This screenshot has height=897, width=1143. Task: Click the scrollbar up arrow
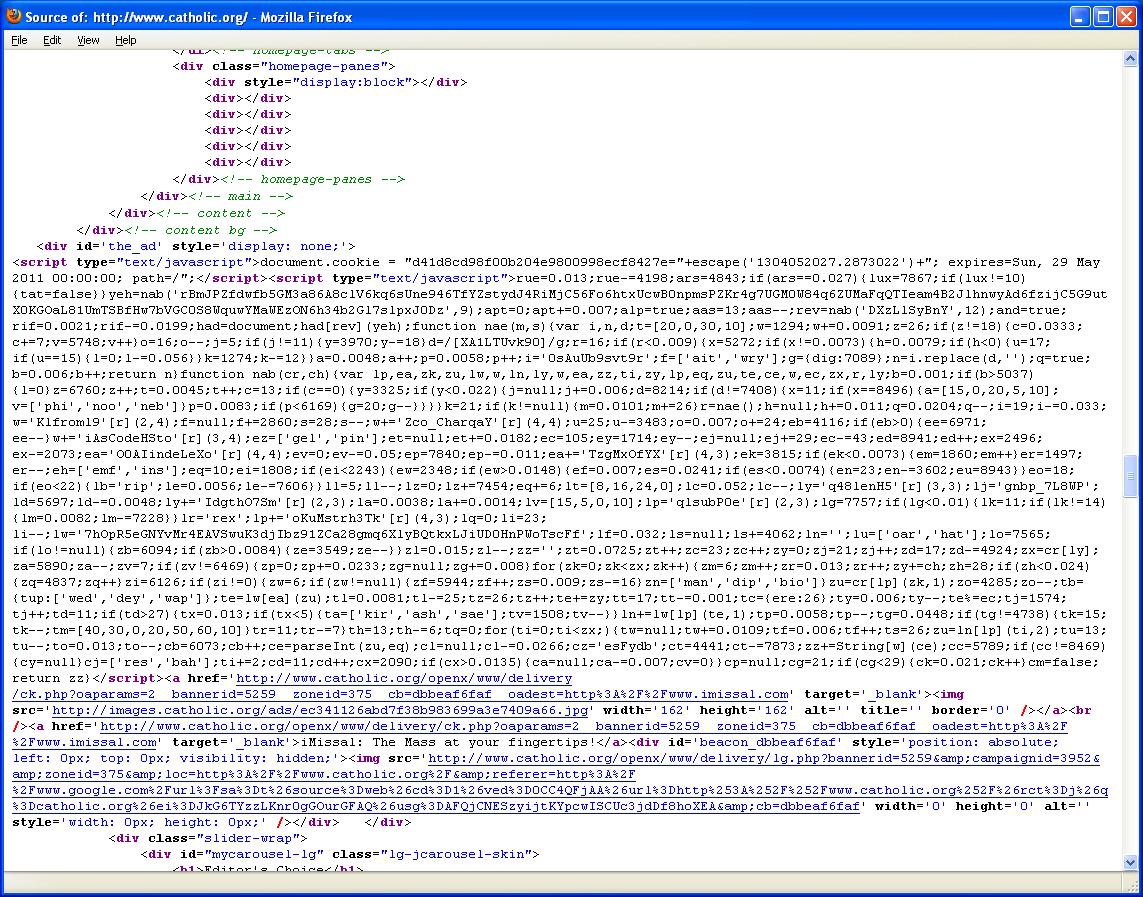[x=1132, y=57]
